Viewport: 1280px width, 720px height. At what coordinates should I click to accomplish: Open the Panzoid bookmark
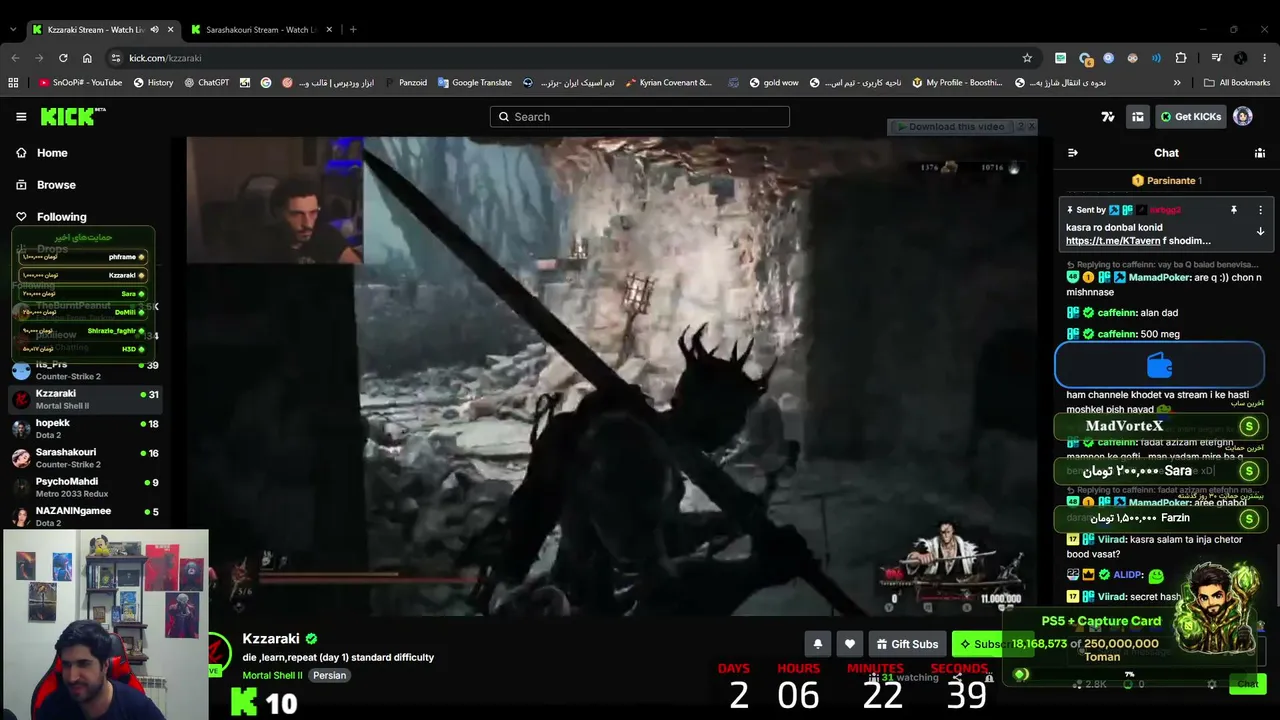406,83
